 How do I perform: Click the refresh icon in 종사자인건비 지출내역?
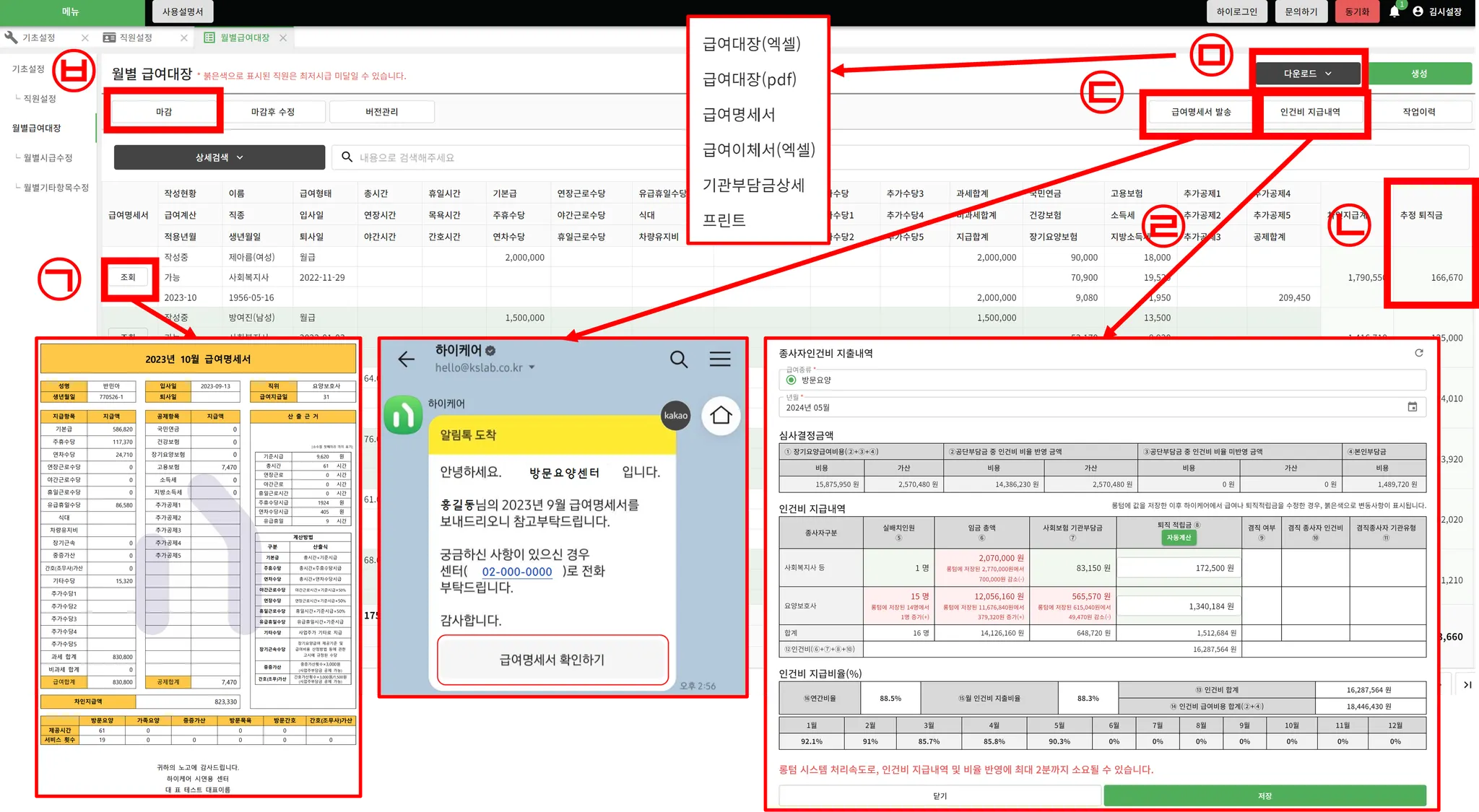1418,353
